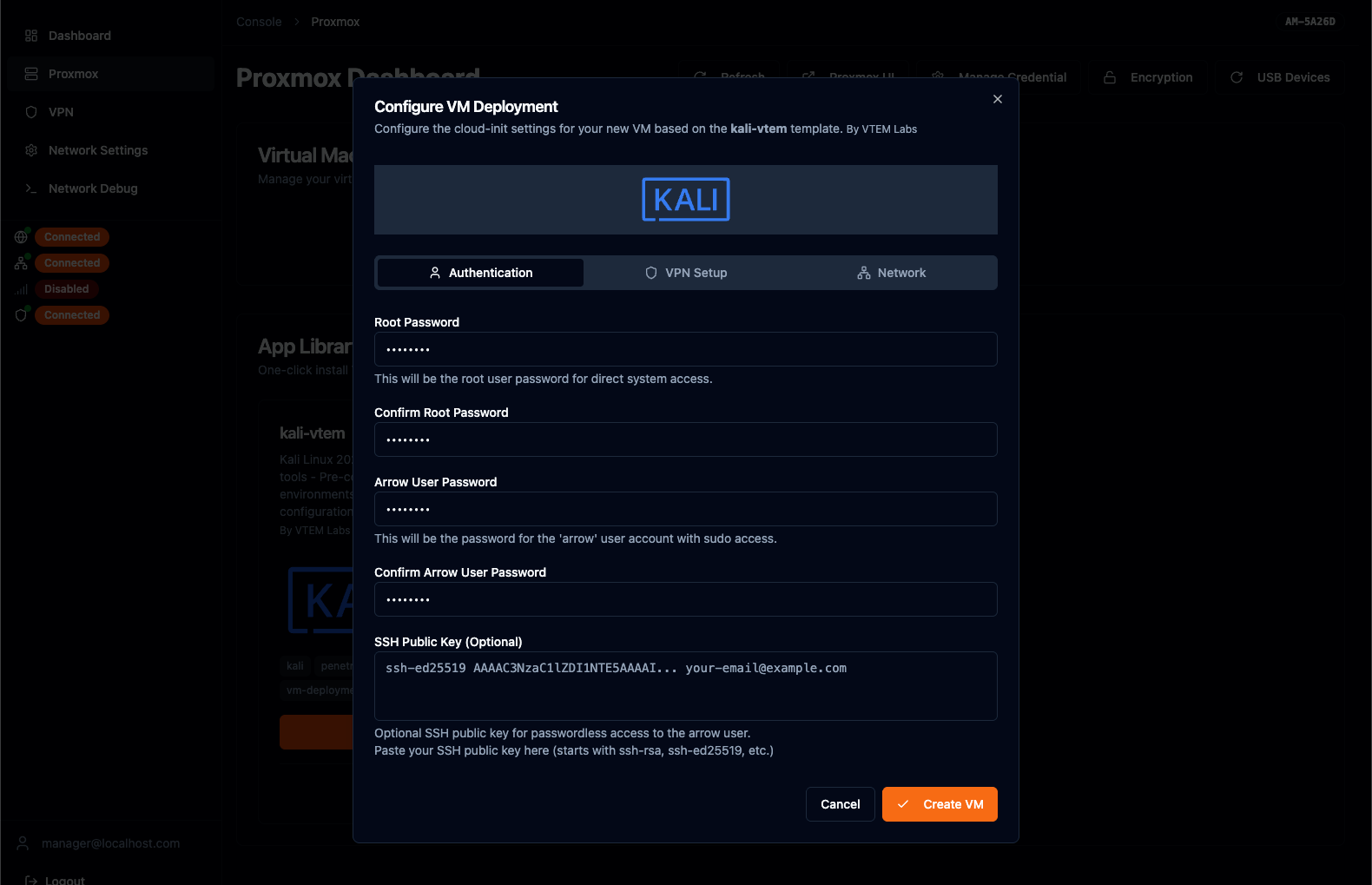Screen dimensions: 1372x885
Task: Cancel the VM deployment
Action: tap(840, 804)
